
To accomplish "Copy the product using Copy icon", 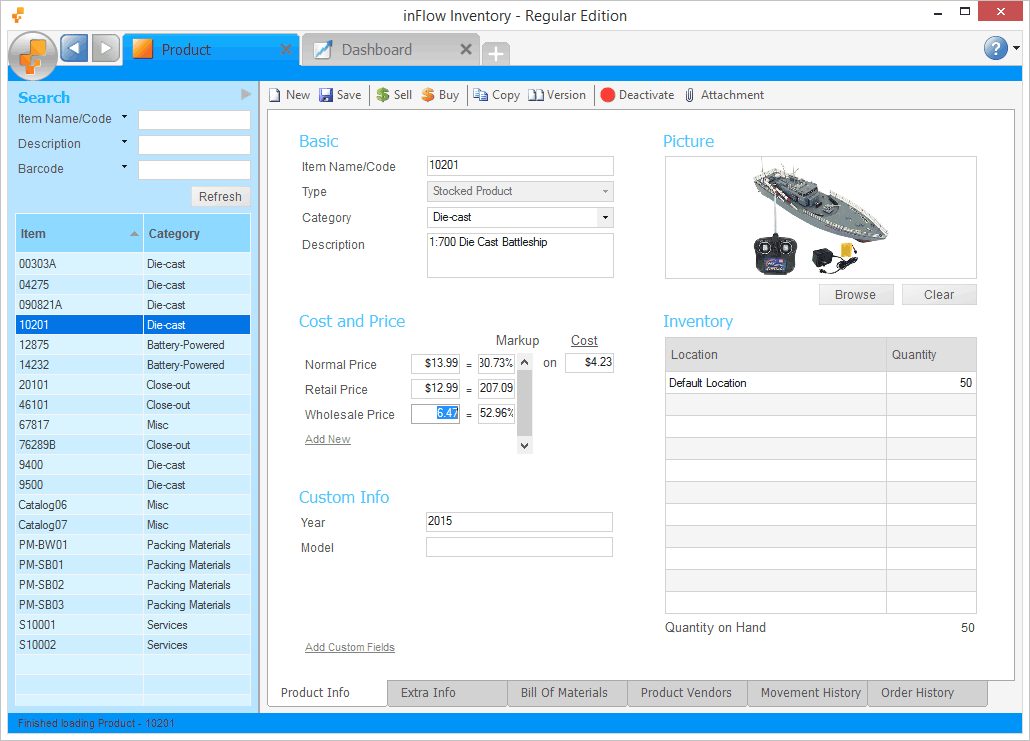I will point(482,95).
